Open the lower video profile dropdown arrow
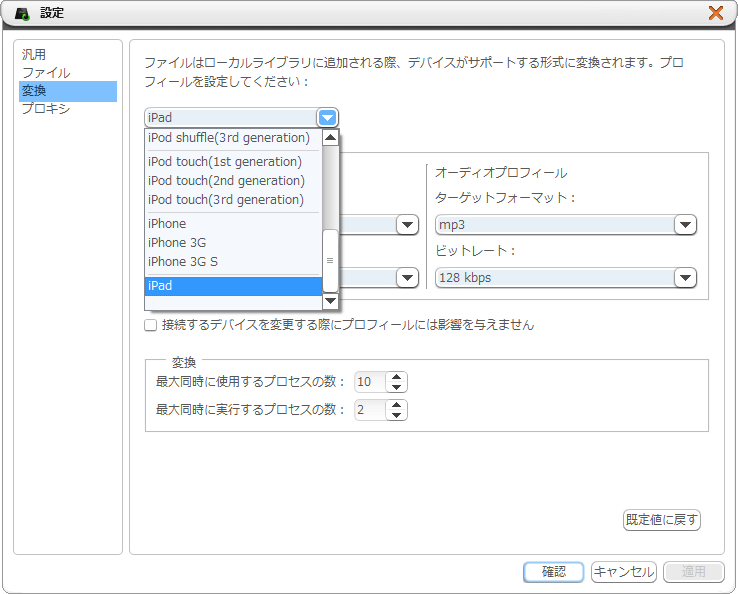The image size is (738, 594). pyautogui.click(x=407, y=278)
